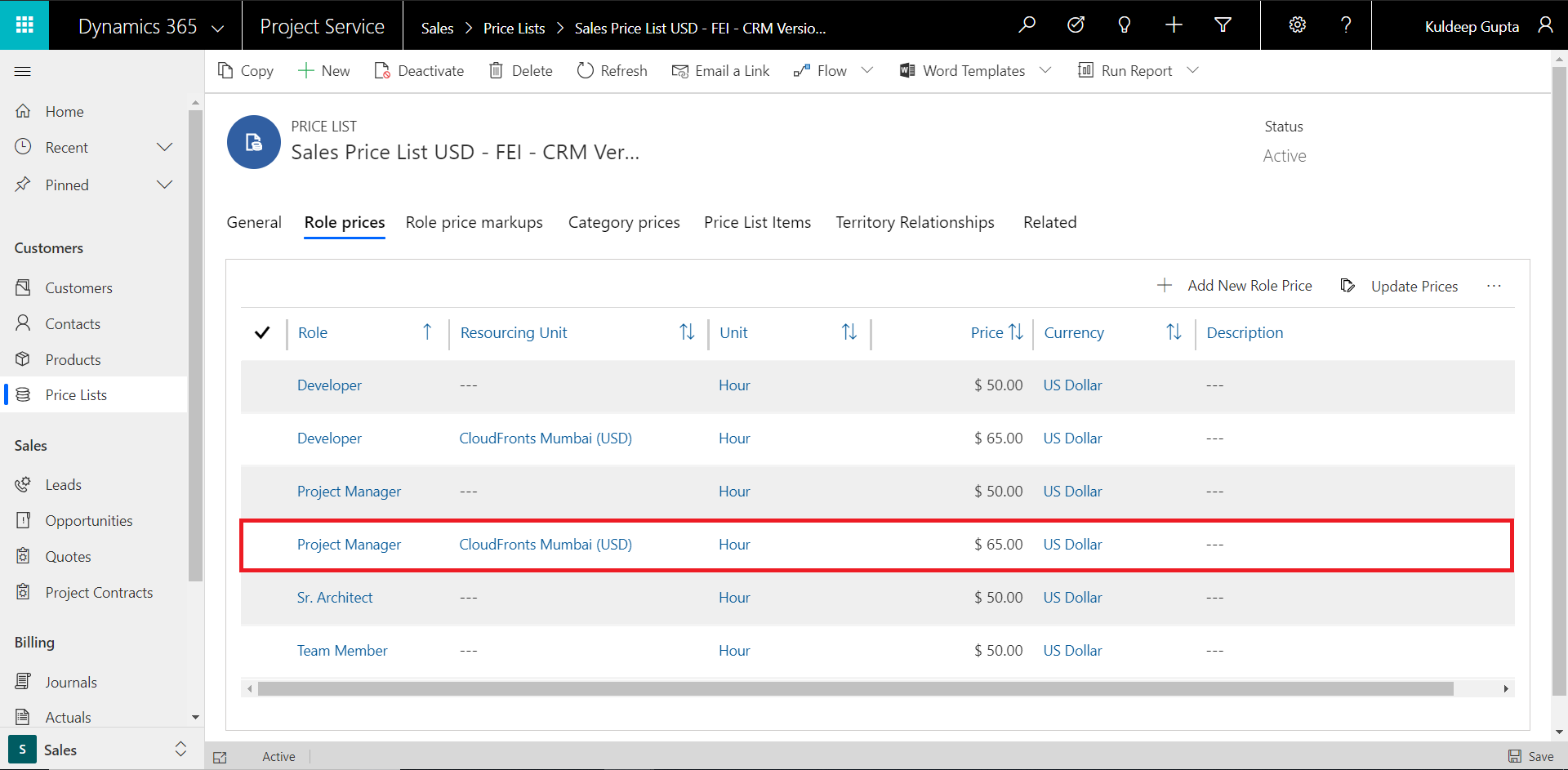
Task: Sort by Resourcing Unit column
Action: [x=687, y=332]
